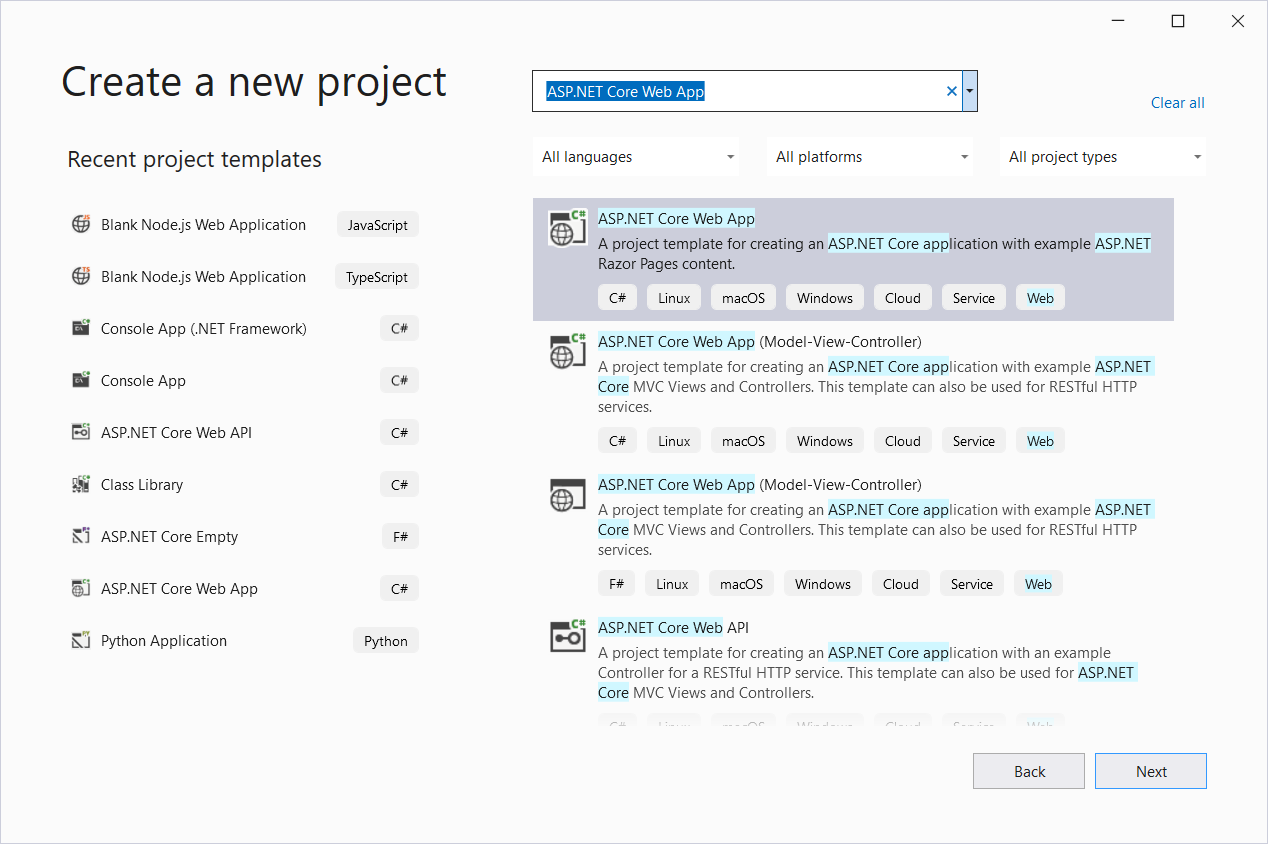Select the ASP.NET Core Web App Razor Pages template
Screen dimensions: 1268x844
click(x=853, y=259)
